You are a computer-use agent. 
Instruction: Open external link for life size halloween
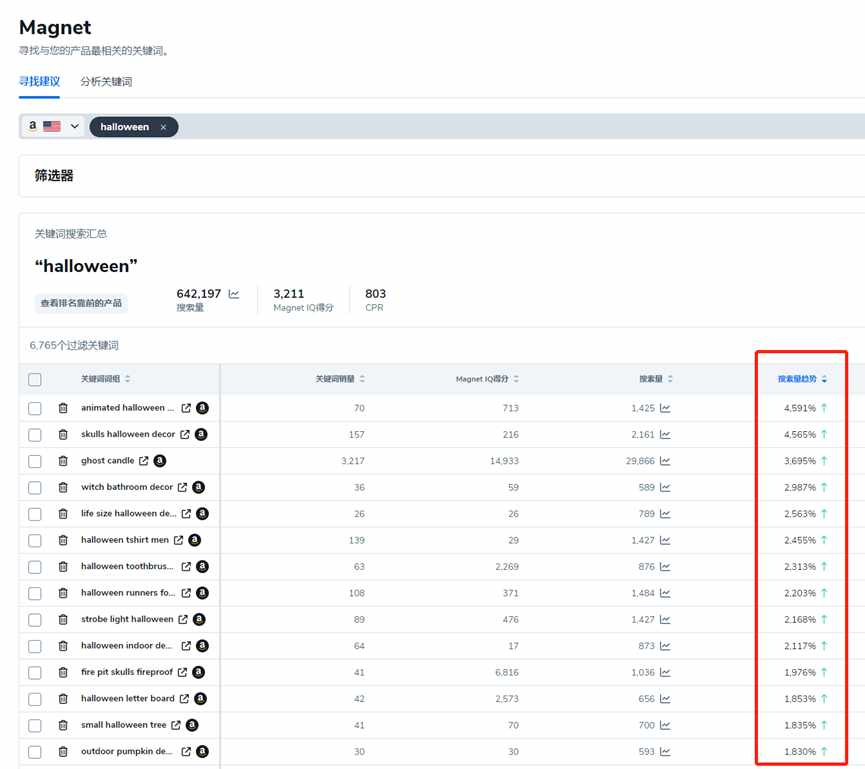(186, 514)
